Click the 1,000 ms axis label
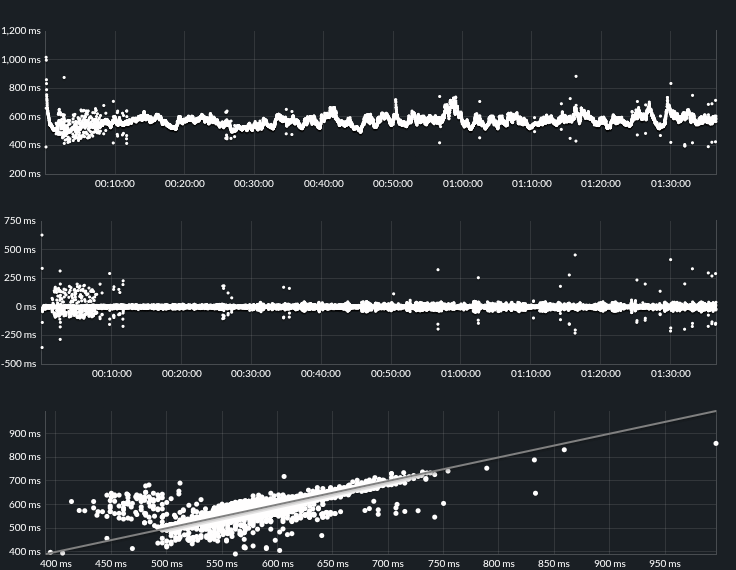736x570 pixels. (x=21, y=60)
